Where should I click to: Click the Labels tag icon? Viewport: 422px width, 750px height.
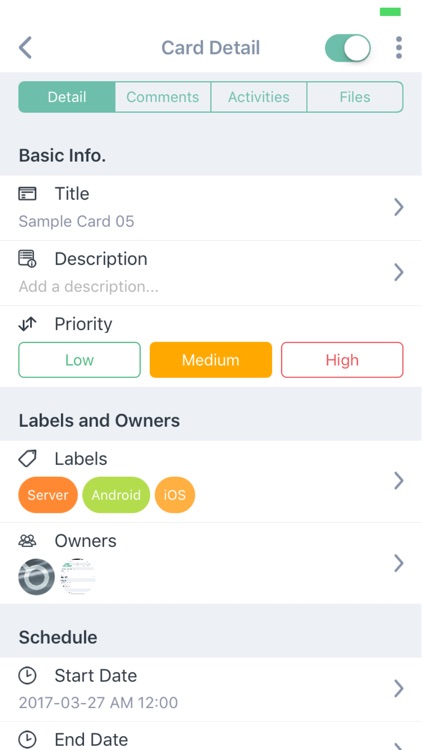pos(27,459)
